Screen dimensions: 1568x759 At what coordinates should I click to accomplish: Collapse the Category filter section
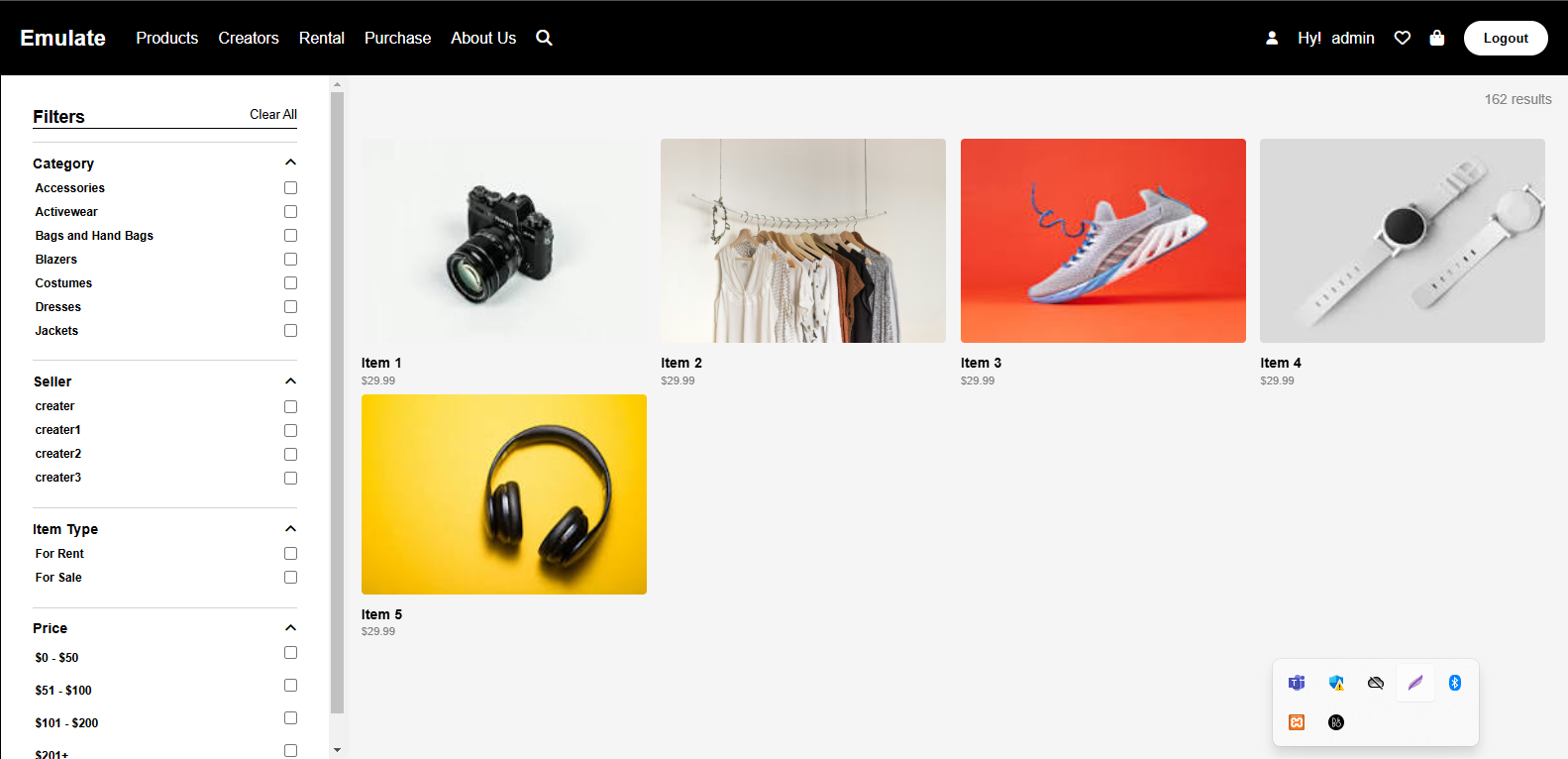point(290,163)
